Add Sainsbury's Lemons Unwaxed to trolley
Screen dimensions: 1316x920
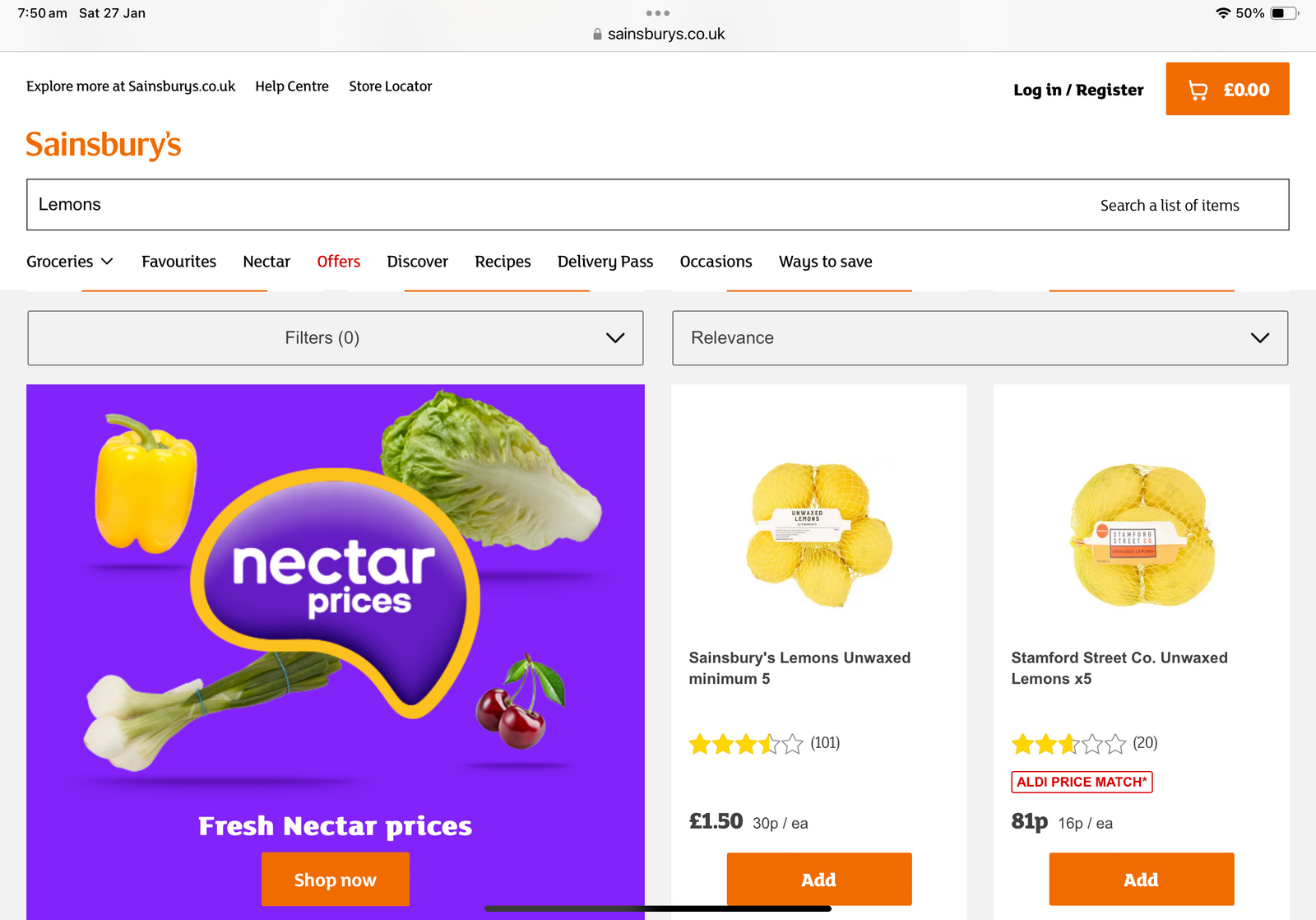[x=818, y=880]
